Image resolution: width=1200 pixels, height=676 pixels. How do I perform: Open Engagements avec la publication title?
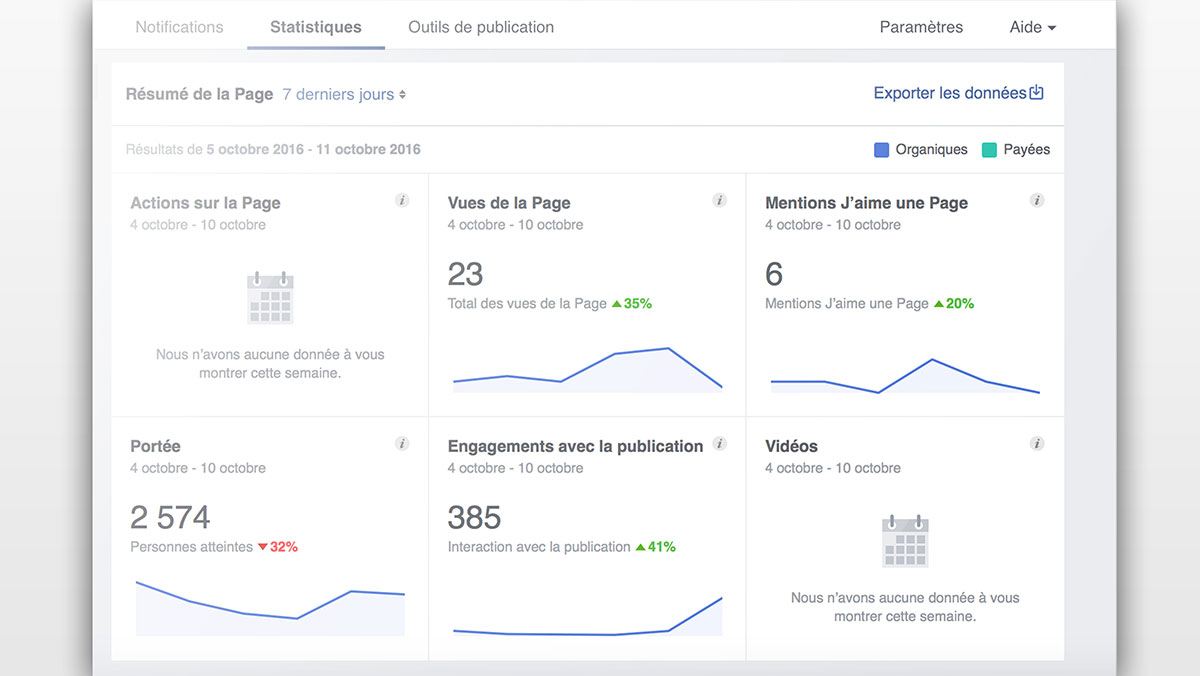tap(575, 446)
